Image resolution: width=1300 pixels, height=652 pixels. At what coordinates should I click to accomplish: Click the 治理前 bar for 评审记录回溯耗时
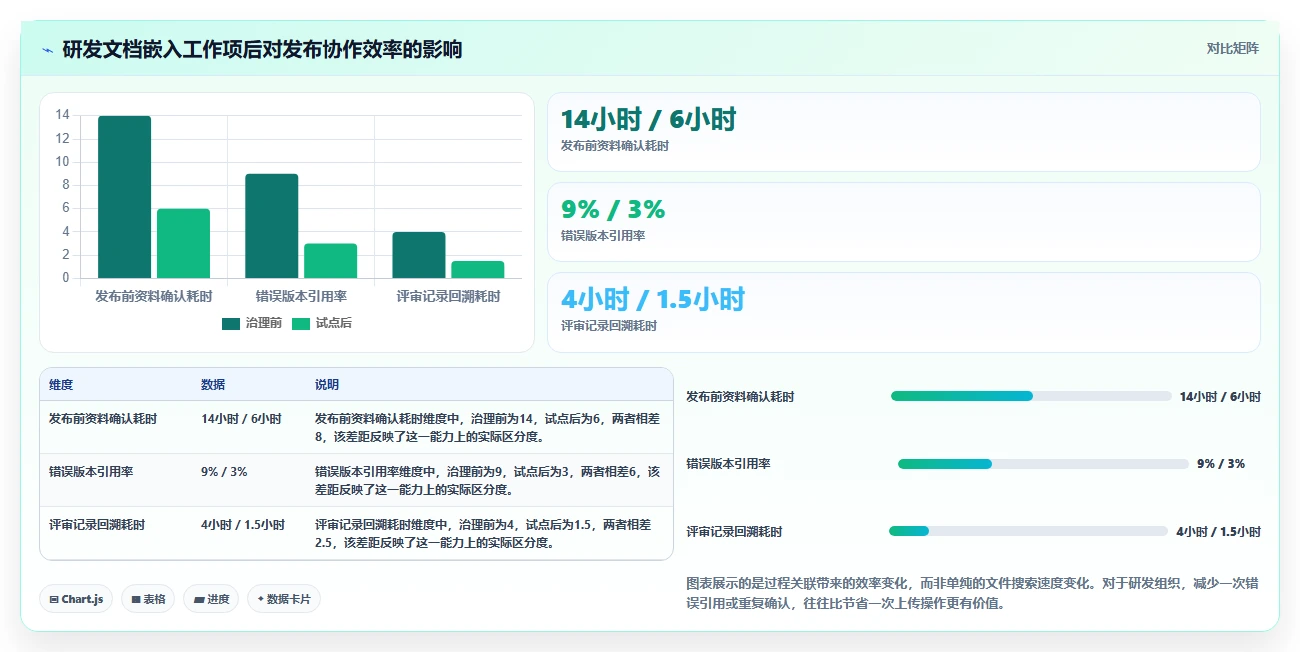pyautogui.click(x=419, y=255)
